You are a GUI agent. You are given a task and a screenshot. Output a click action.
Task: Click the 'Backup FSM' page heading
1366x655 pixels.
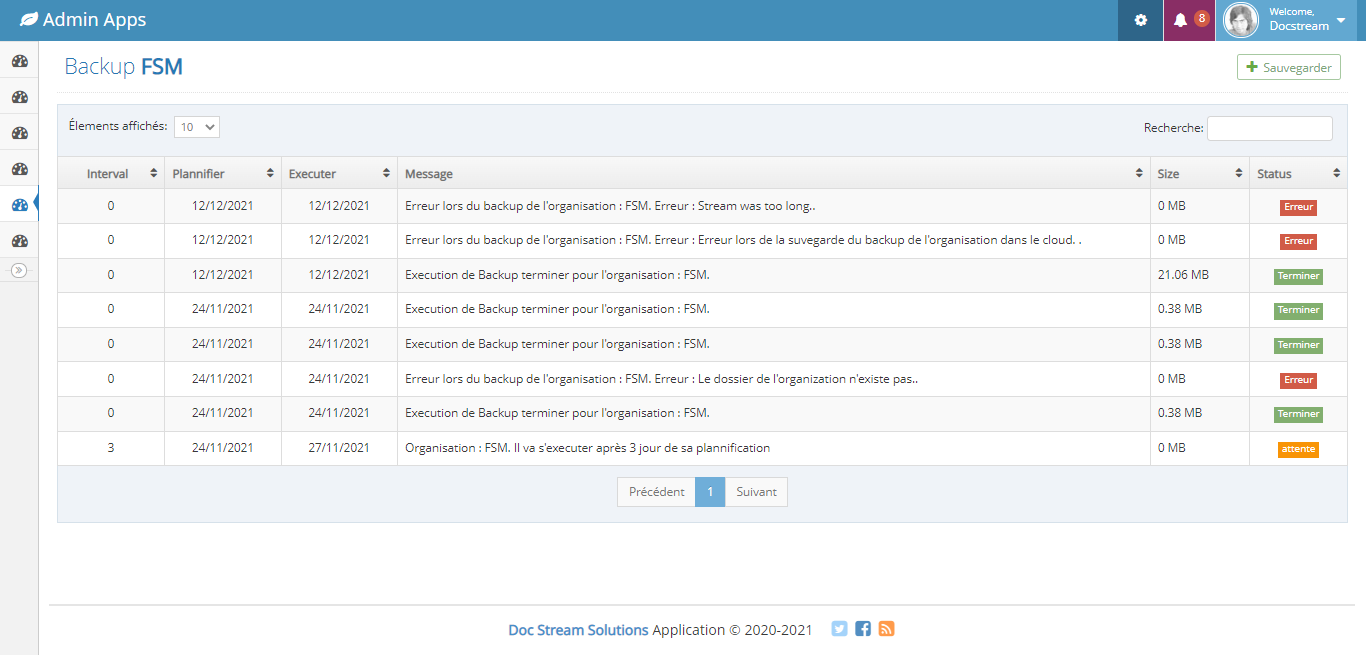click(123, 67)
